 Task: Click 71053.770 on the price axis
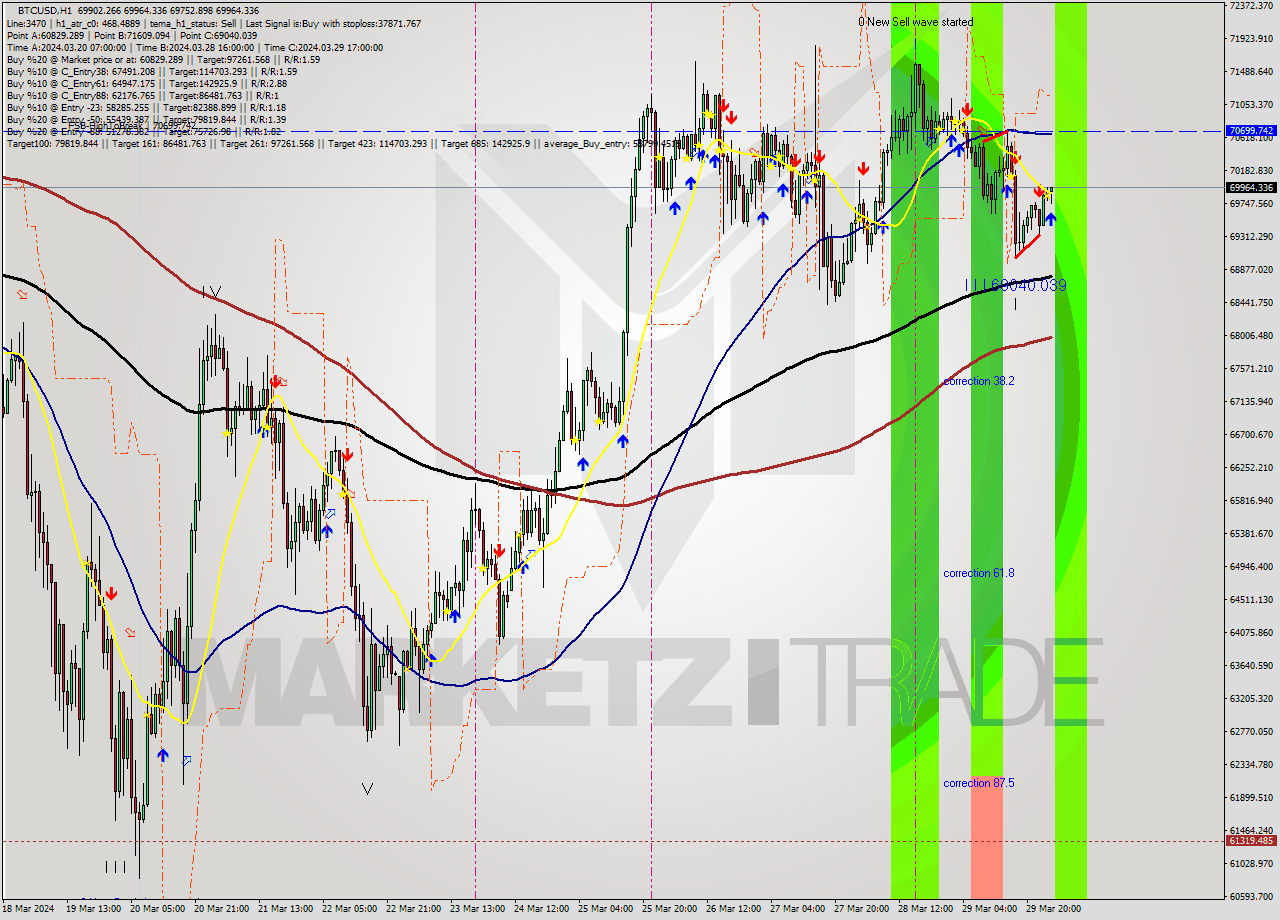tap(1251, 104)
